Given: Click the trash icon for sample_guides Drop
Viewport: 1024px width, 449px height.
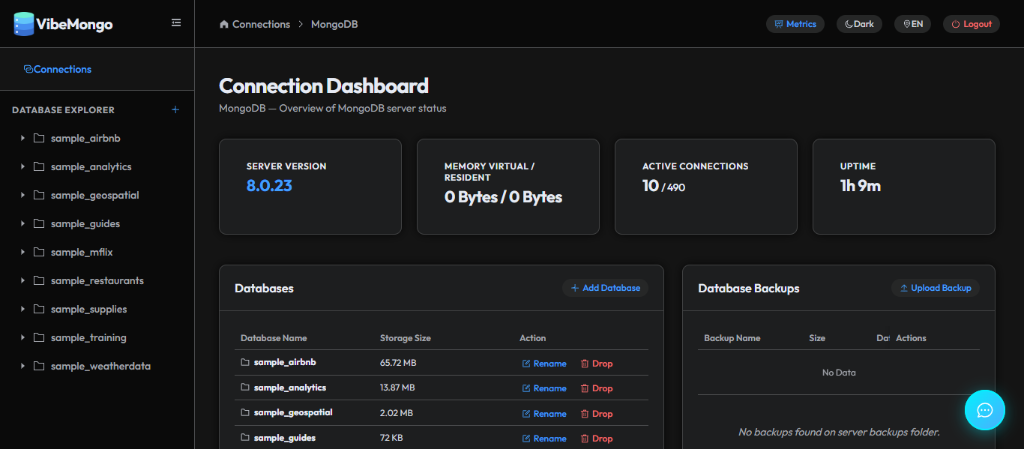Looking at the screenshot, I should [584, 439].
